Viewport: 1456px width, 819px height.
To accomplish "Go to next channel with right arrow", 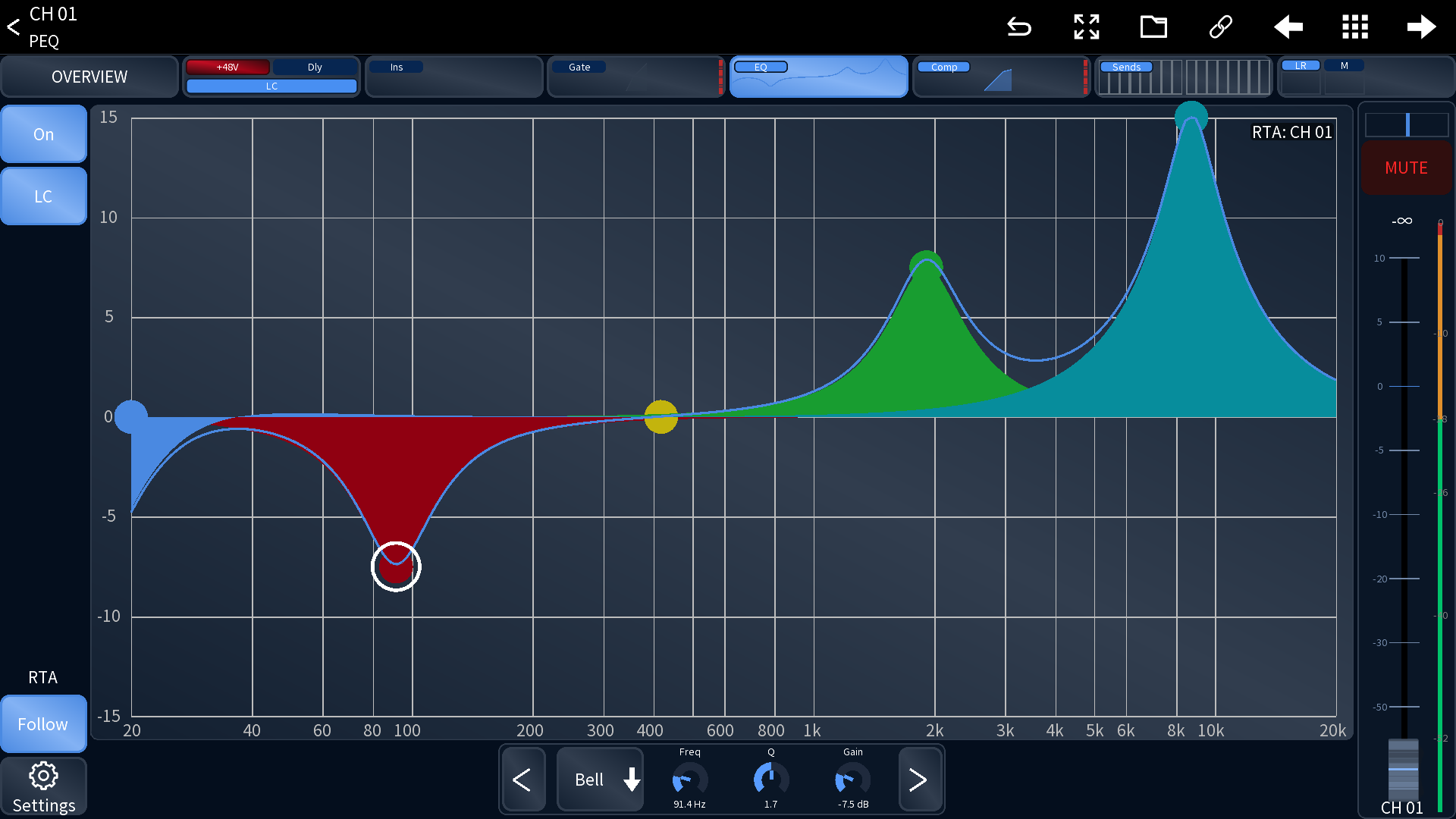I will [x=1421, y=27].
